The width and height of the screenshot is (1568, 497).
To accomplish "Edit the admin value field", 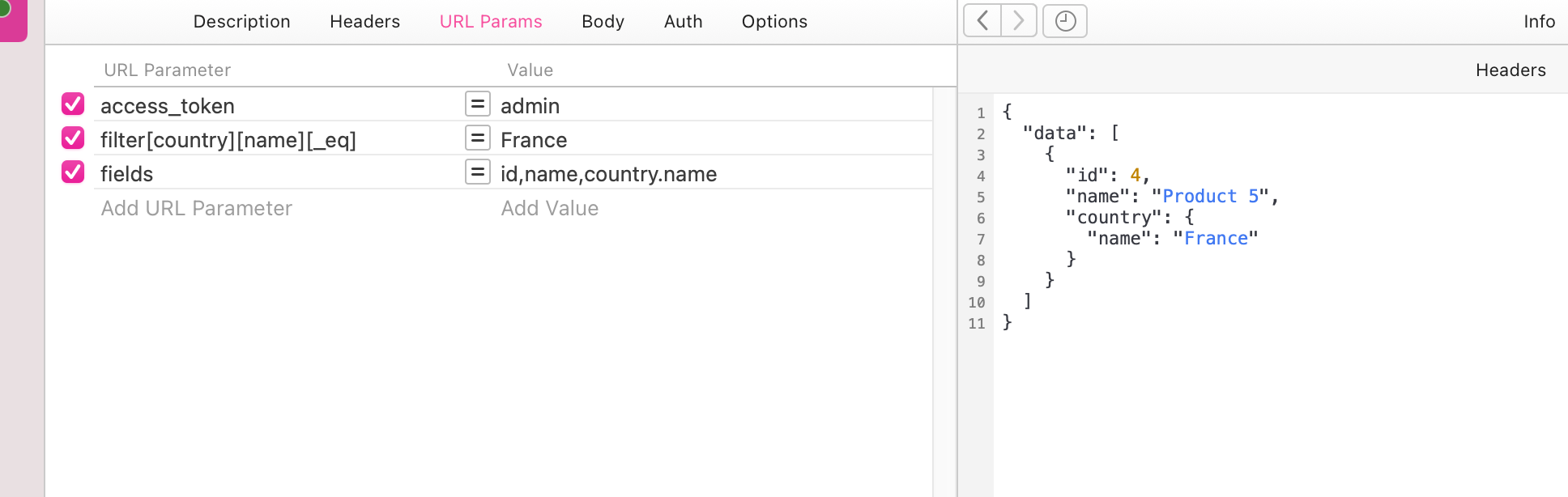I will click(x=714, y=106).
